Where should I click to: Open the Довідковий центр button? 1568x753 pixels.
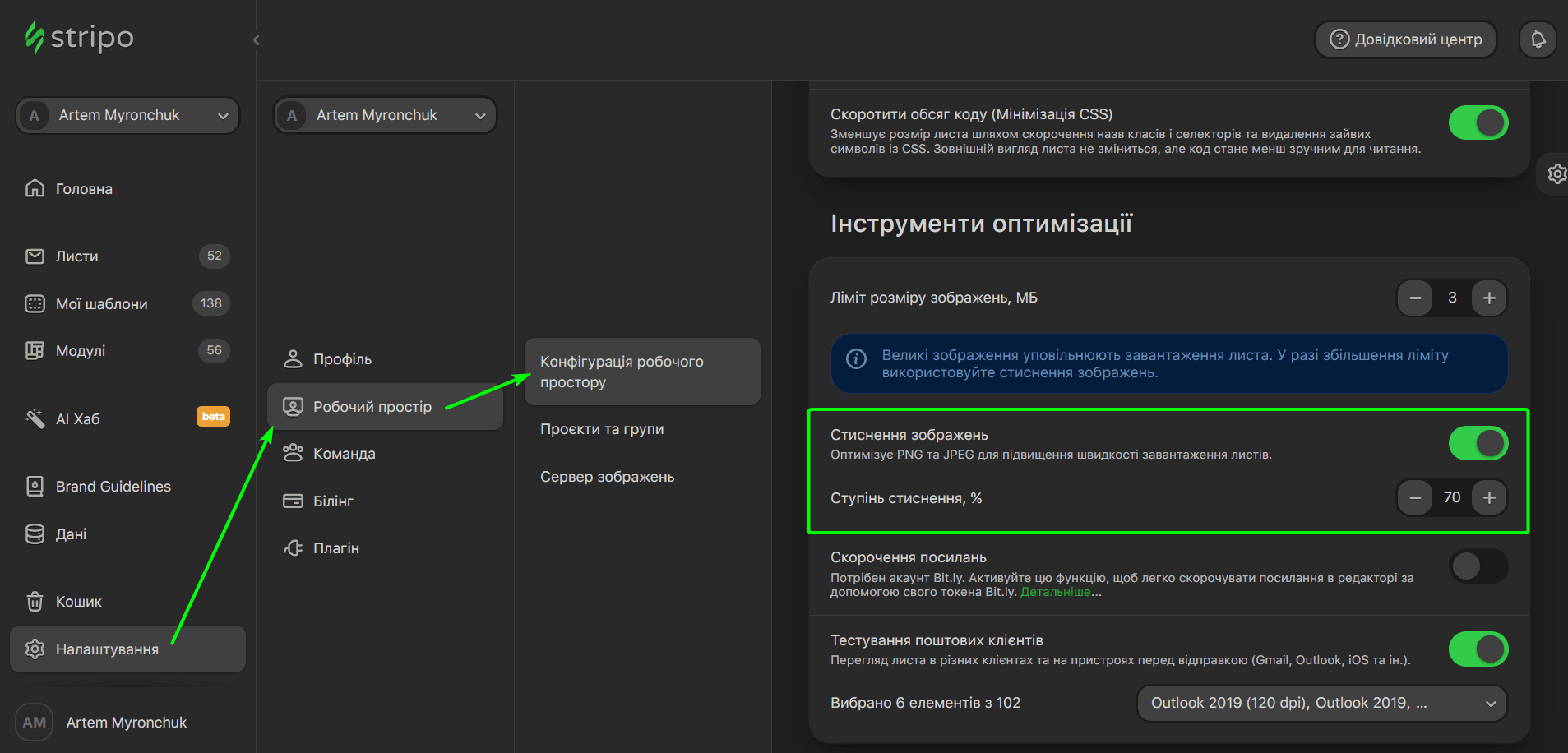click(x=1405, y=39)
